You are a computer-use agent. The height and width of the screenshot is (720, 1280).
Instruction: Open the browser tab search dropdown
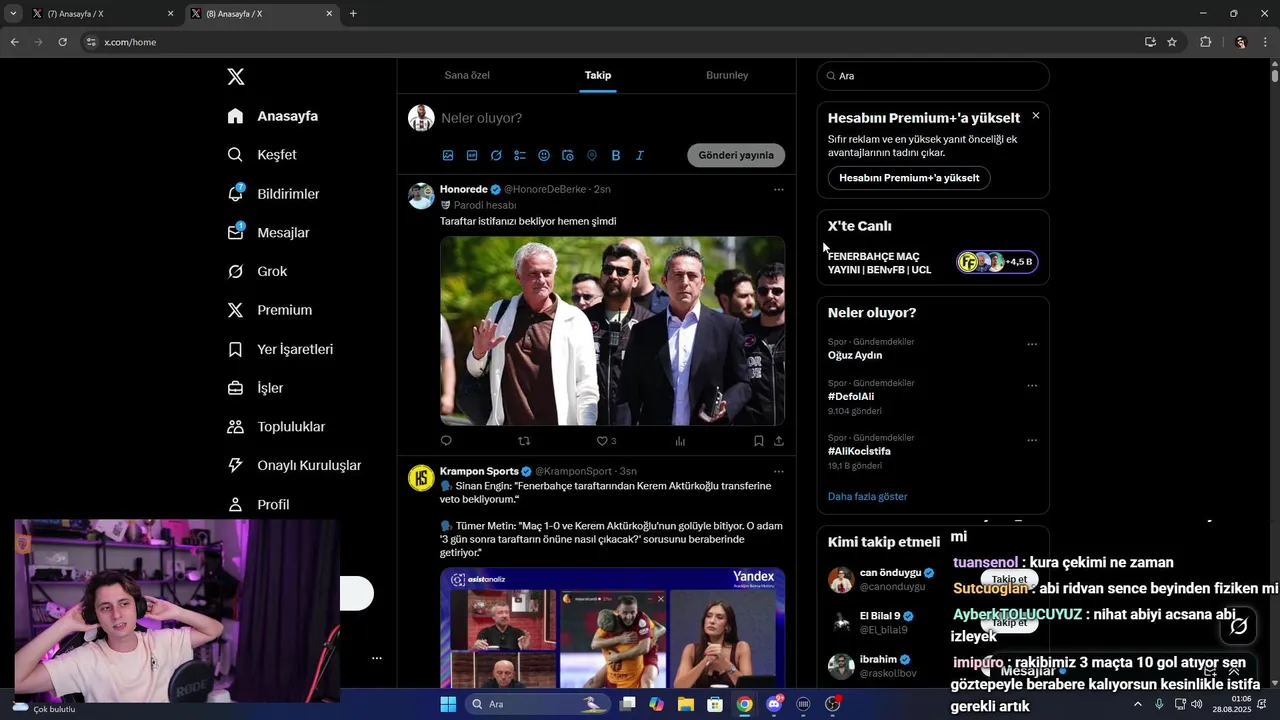click(x=13, y=14)
